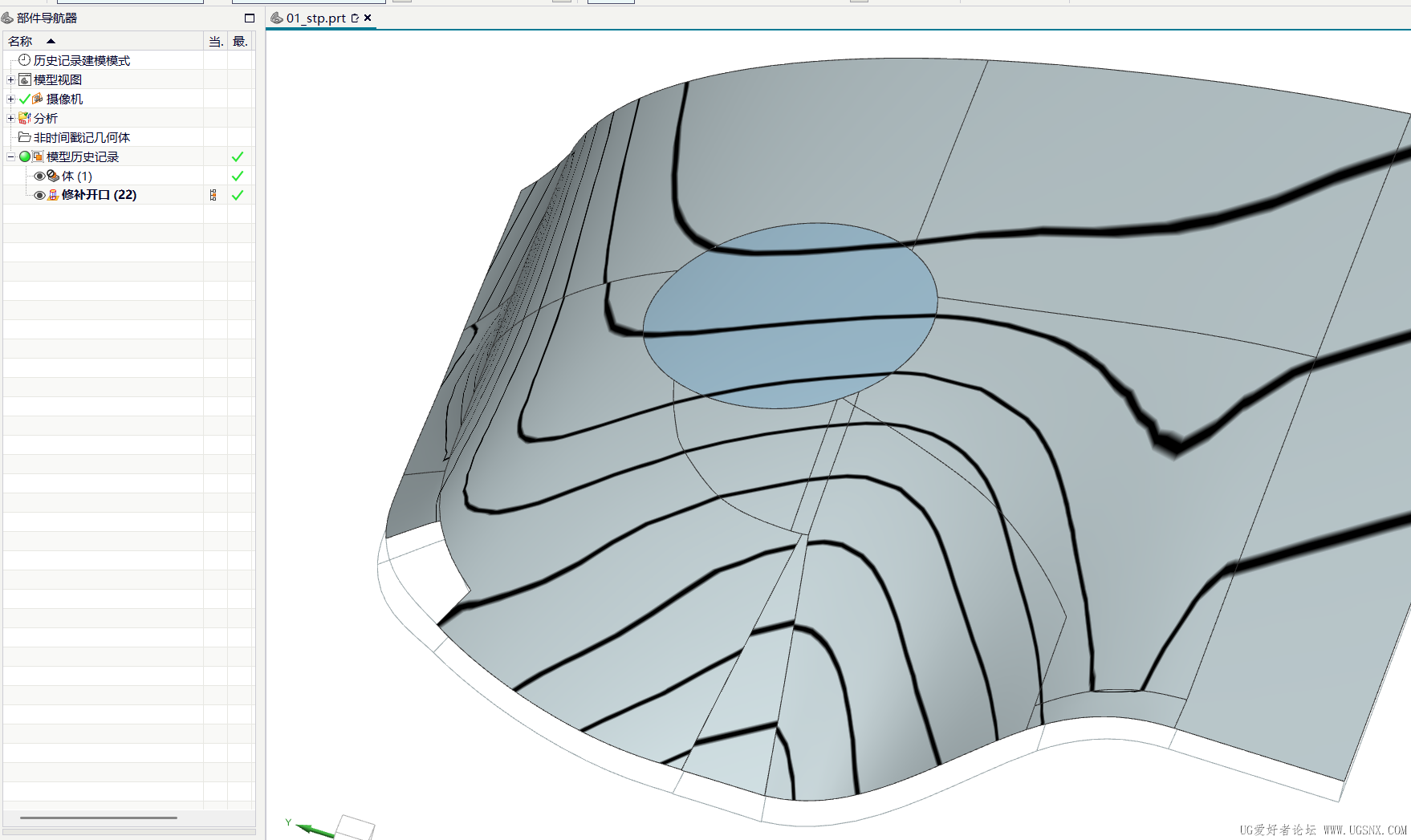Click the 历史记录建模模式 clock icon
Viewport: 1411px width, 840px height.
pyautogui.click(x=25, y=60)
